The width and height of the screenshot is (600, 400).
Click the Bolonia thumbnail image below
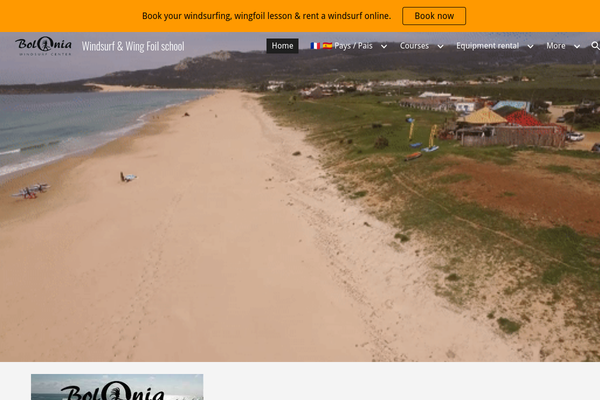pyautogui.click(x=117, y=387)
